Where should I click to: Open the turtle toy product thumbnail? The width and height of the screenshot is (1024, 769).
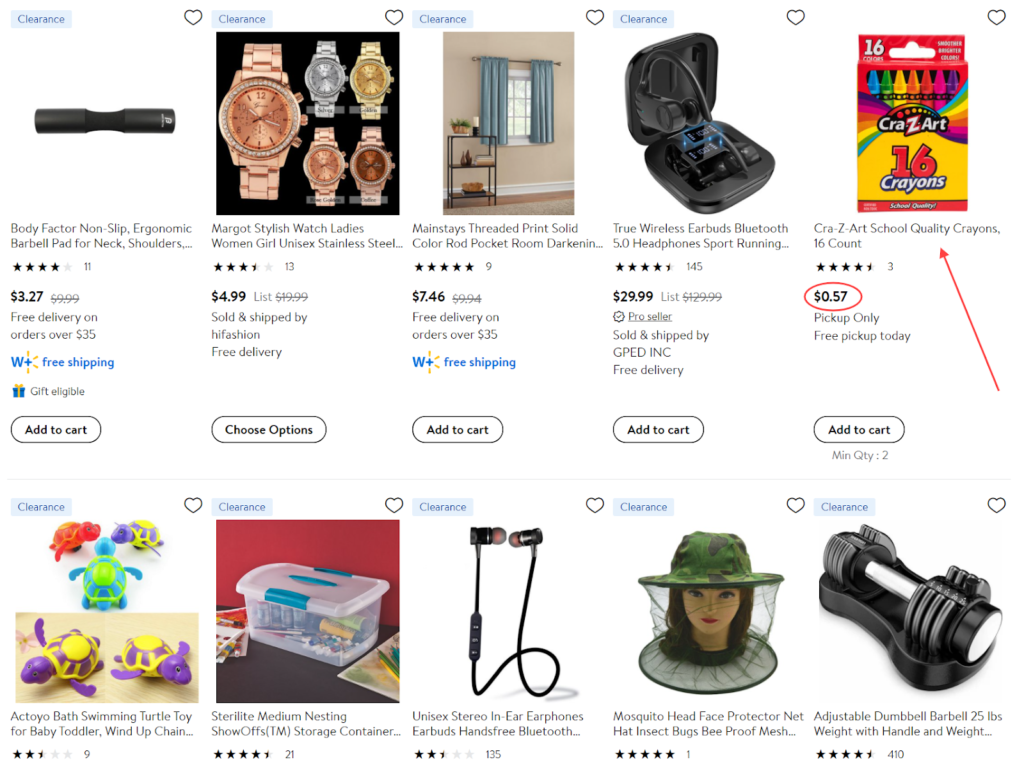click(x=104, y=610)
